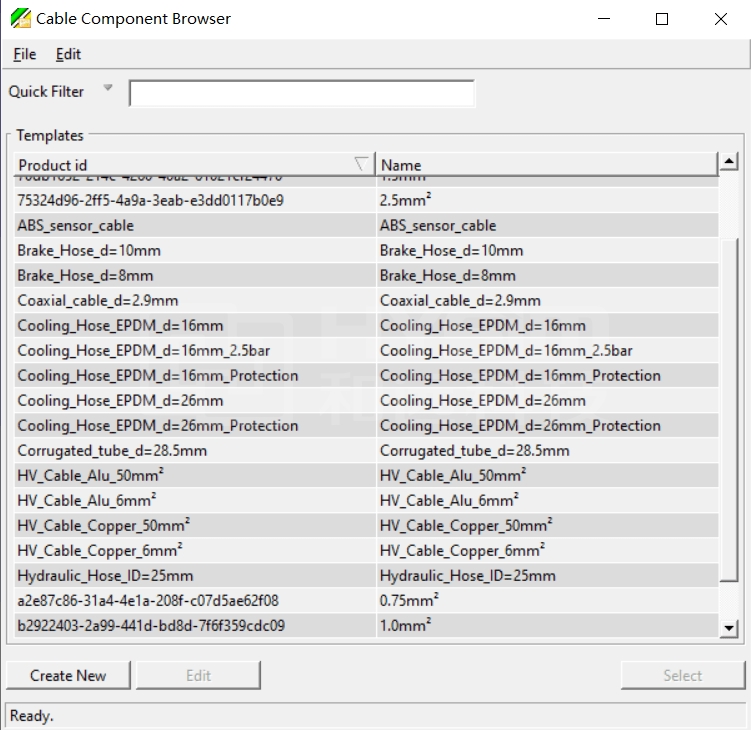Viewport: 751px width, 730px height.
Task: Select product id a2e87c86-31a4-4e1a-208f-c07d5ae62f08
Action: [x=195, y=600]
